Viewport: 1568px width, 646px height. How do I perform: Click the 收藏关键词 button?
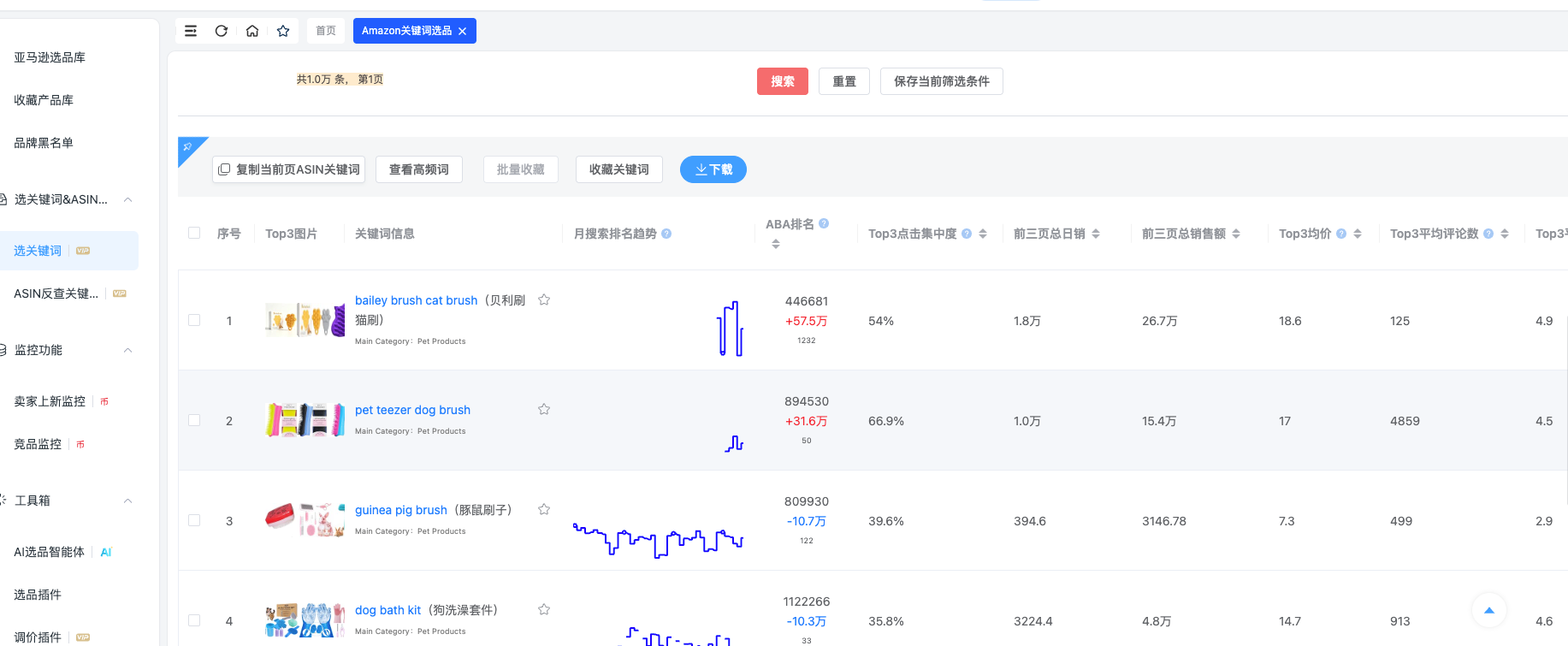(x=619, y=169)
